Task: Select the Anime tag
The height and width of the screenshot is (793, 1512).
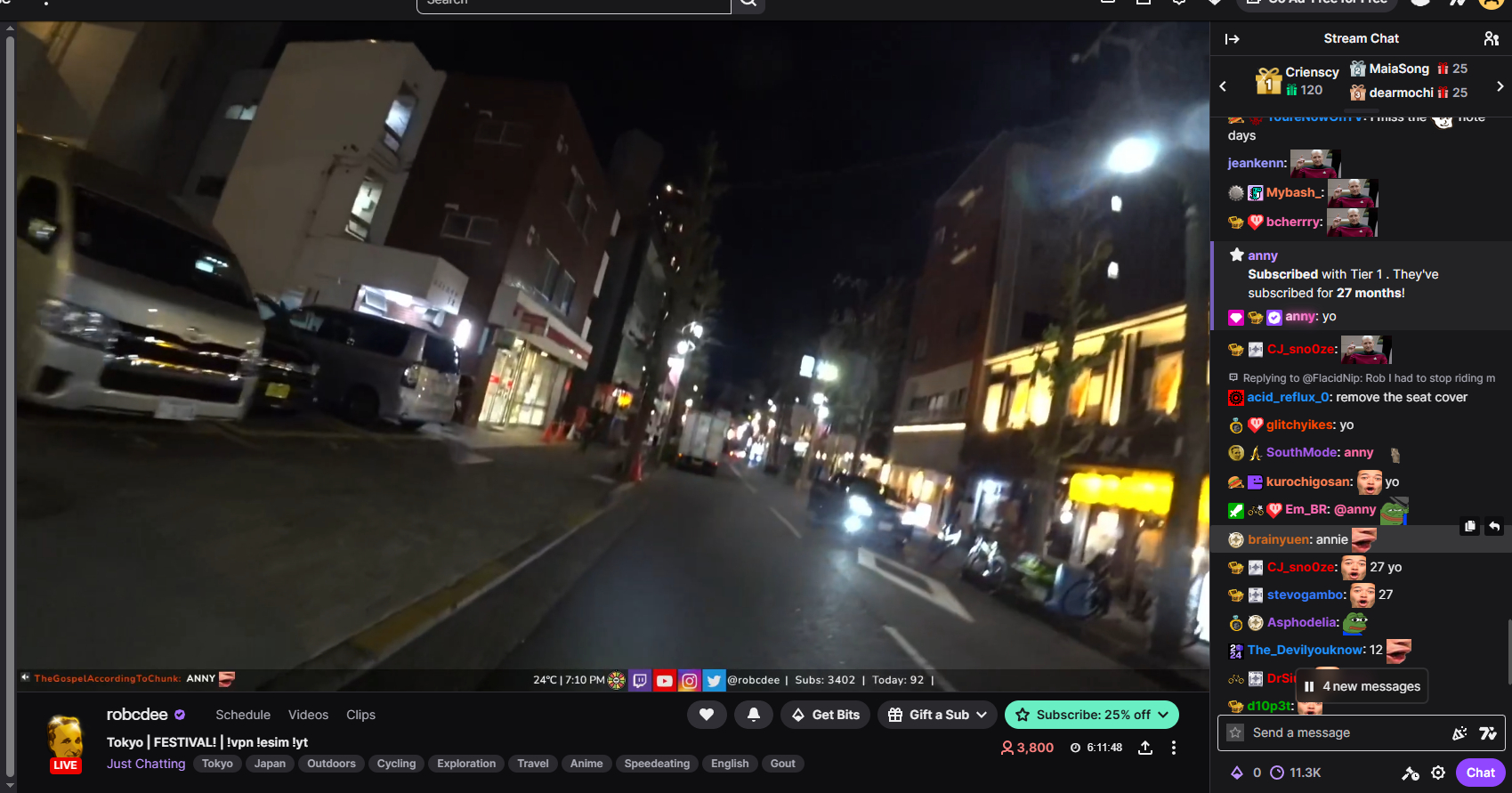Action: (x=586, y=764)
